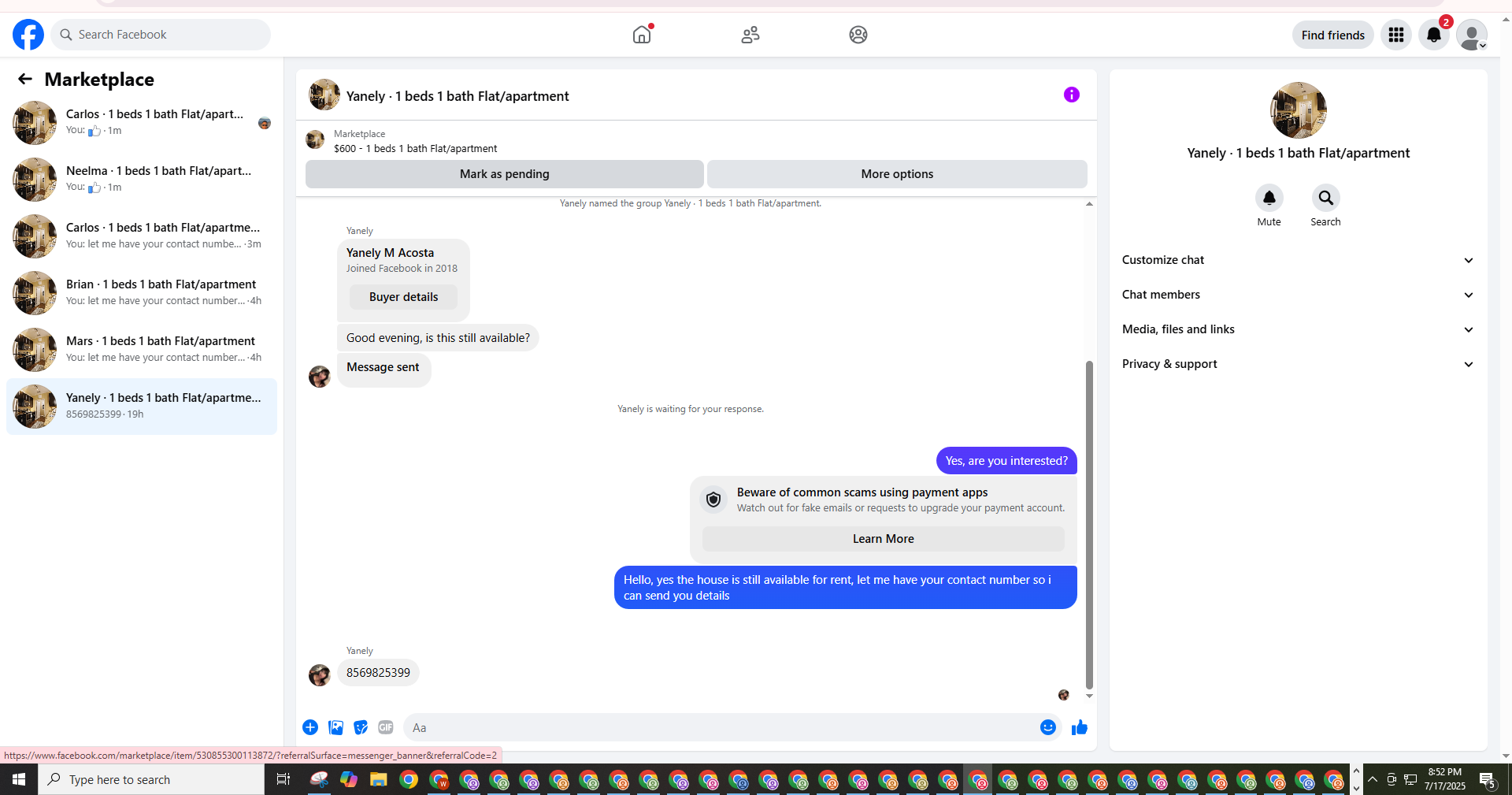The width and height of the screenshot is (1512, 795).
Task: Attach a photo using the image icon
Action: pos(335,727)
